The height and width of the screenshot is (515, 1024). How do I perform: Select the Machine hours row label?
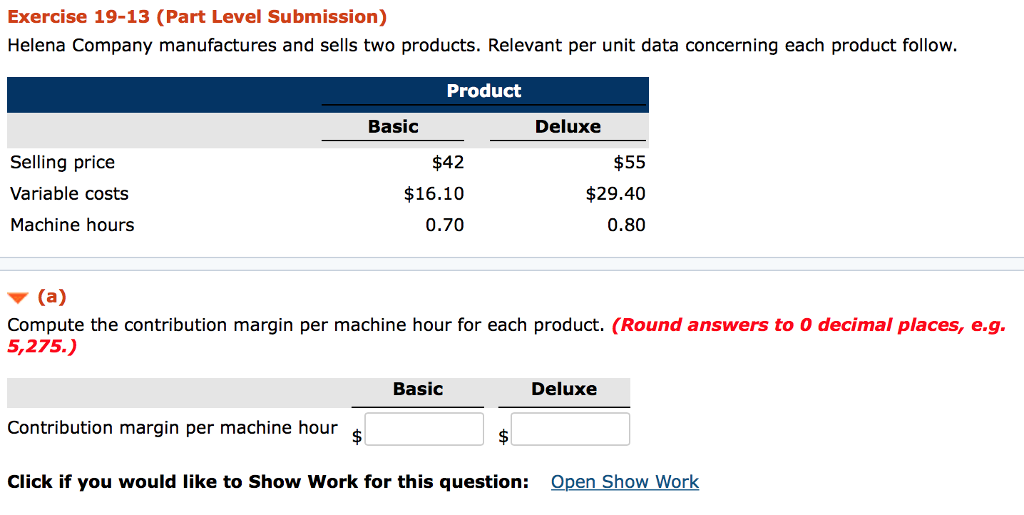(72, 225)
